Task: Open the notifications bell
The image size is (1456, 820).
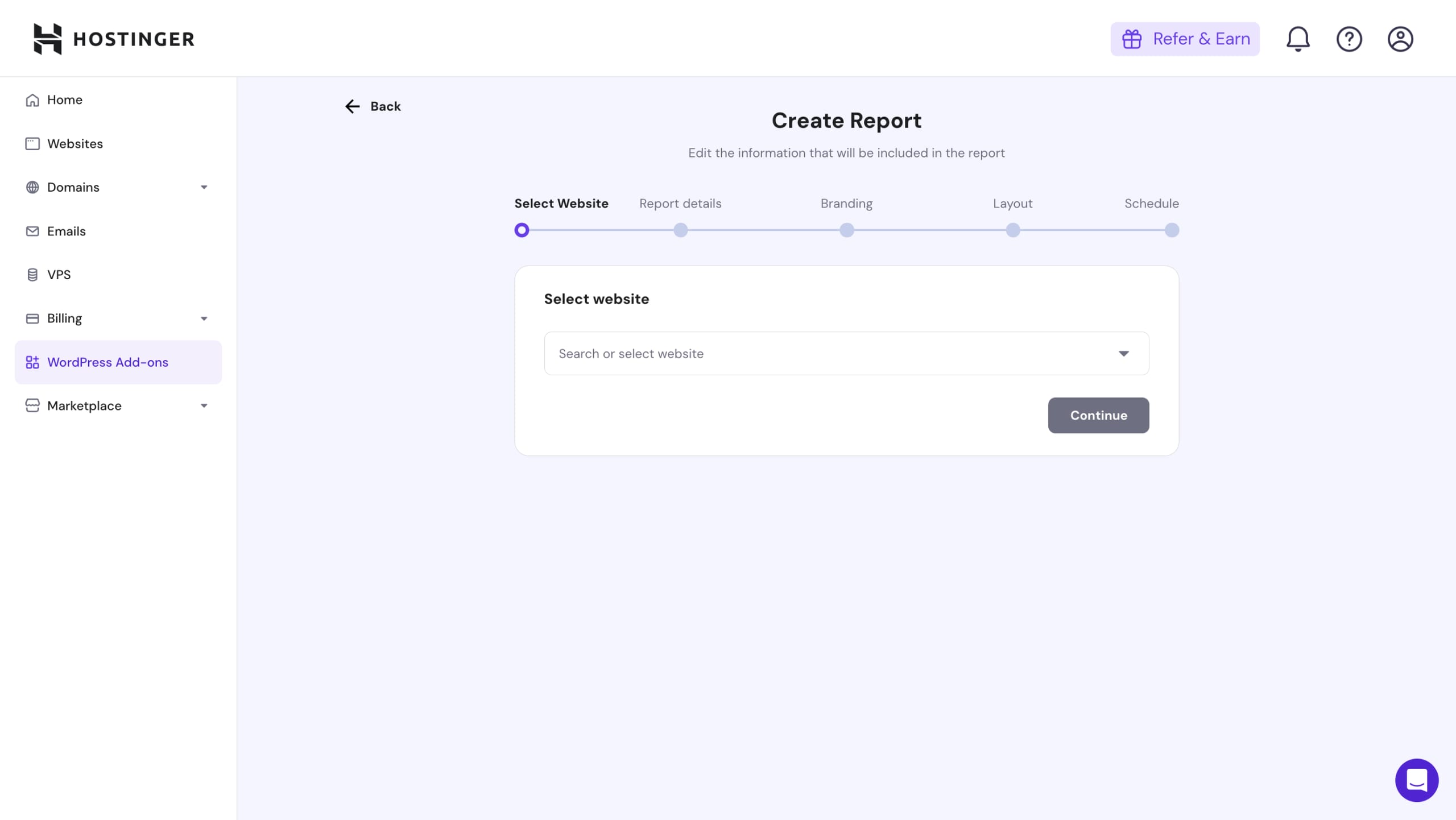Action: coord(1298,39)
